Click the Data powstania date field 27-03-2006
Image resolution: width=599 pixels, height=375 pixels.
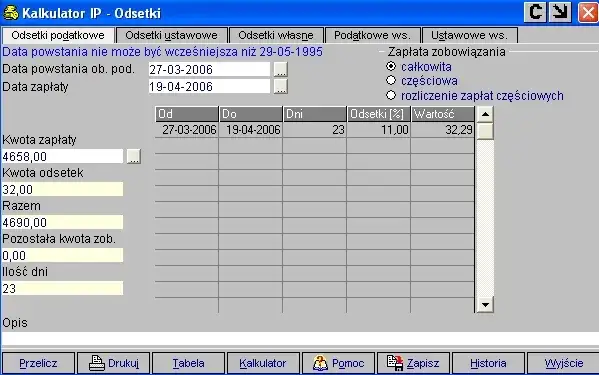(x=209, y=70)
